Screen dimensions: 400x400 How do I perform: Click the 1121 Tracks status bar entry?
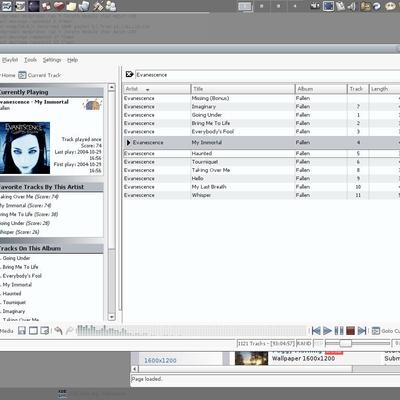pyautogui.click(x=266, y=343)
